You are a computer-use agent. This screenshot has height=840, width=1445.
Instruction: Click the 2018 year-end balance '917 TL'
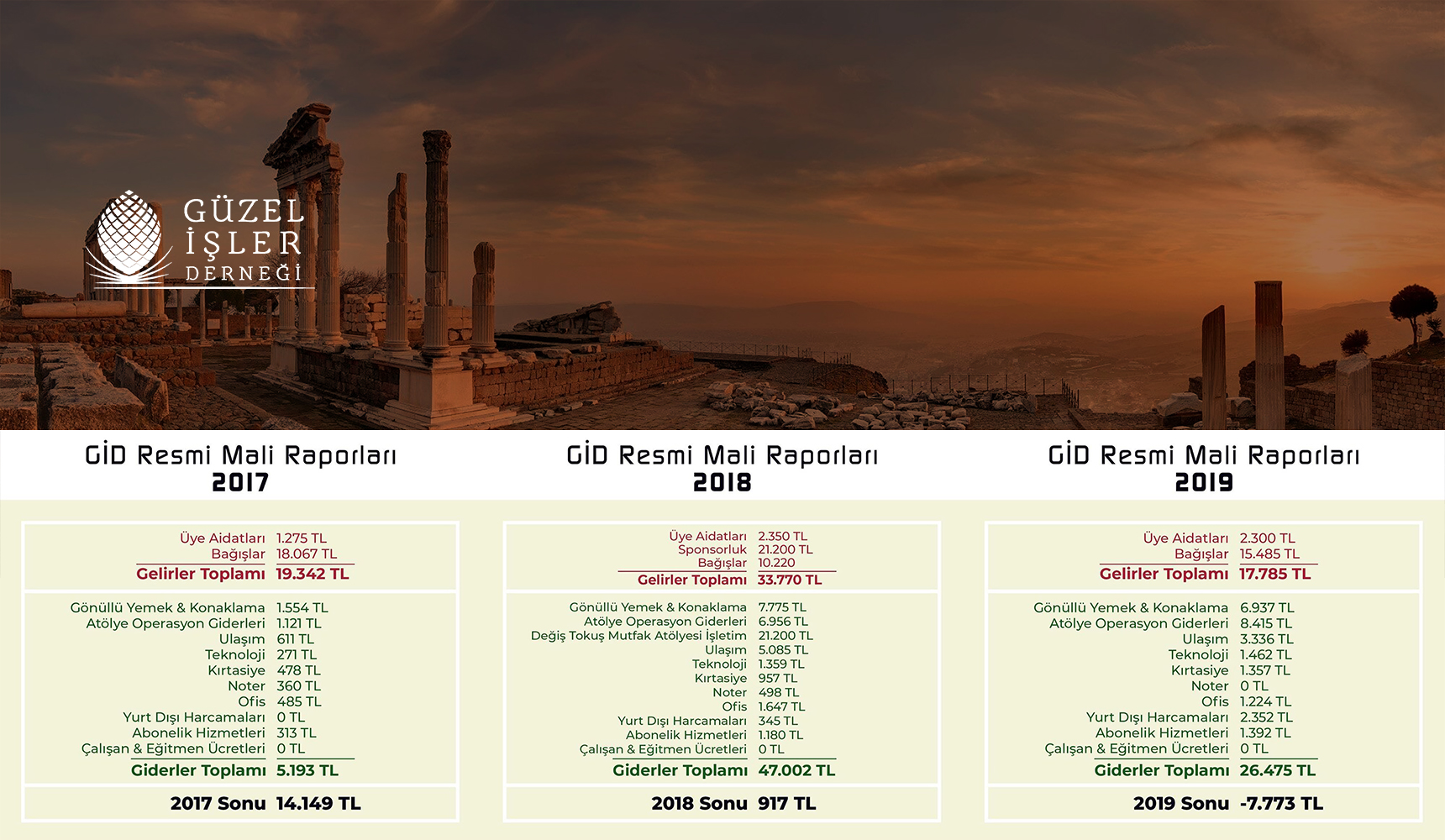[x=787, y=804]
